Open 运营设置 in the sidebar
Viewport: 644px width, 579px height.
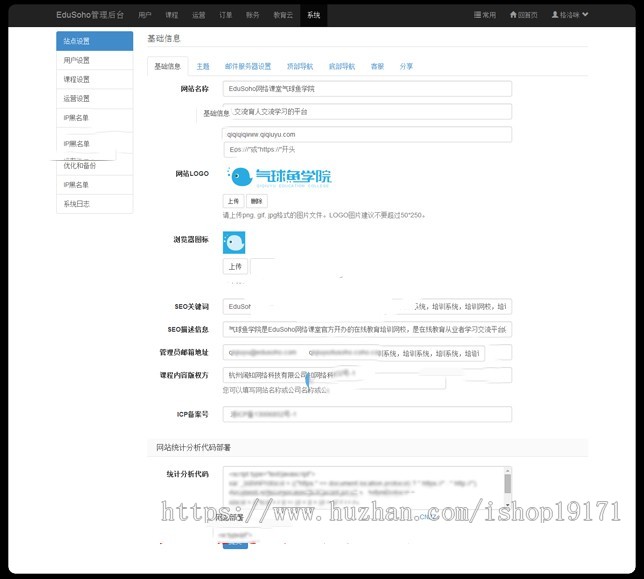94,99
